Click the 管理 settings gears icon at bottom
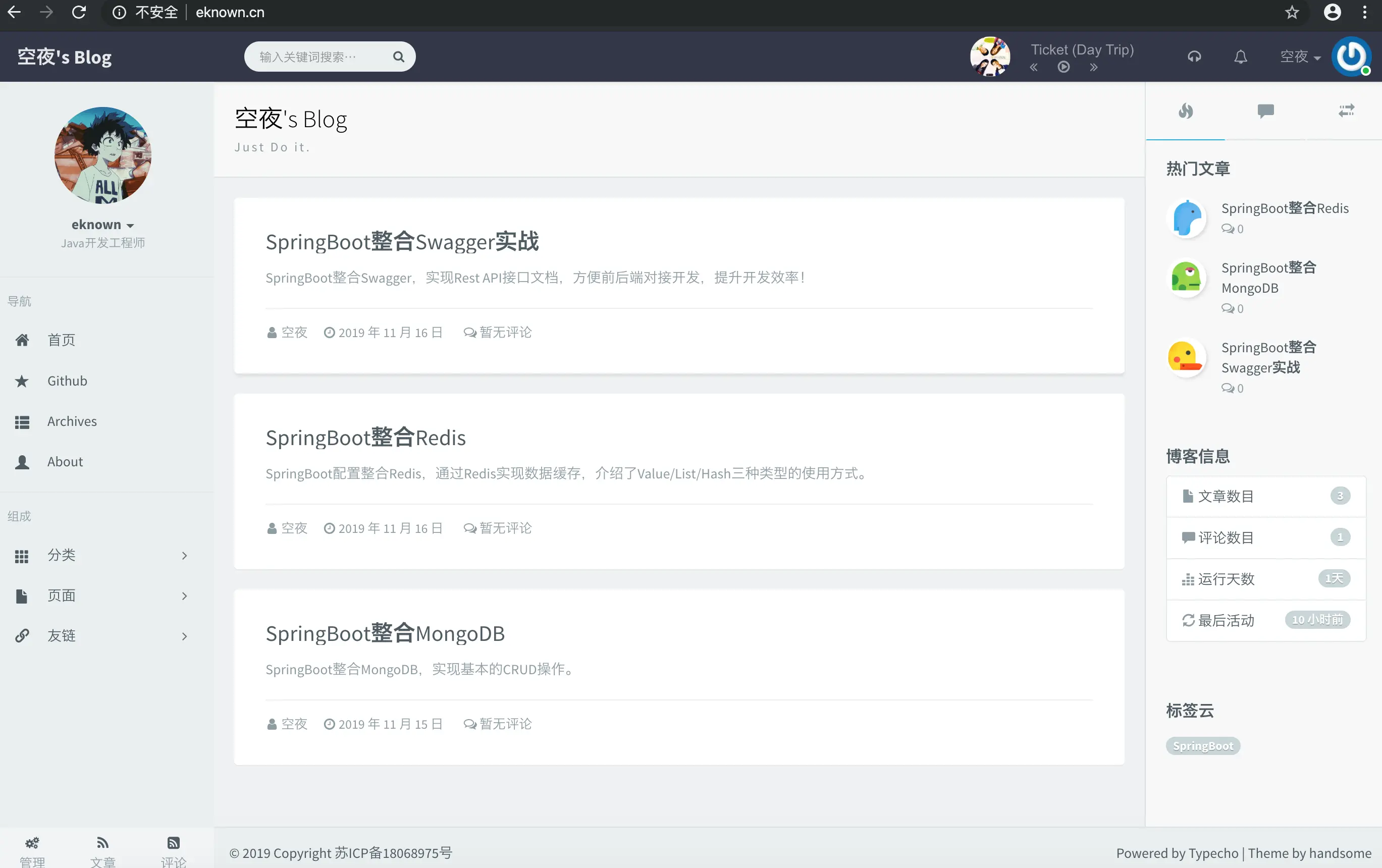The width and height of the screenshot is (1382, 868). tap(32, 843)
